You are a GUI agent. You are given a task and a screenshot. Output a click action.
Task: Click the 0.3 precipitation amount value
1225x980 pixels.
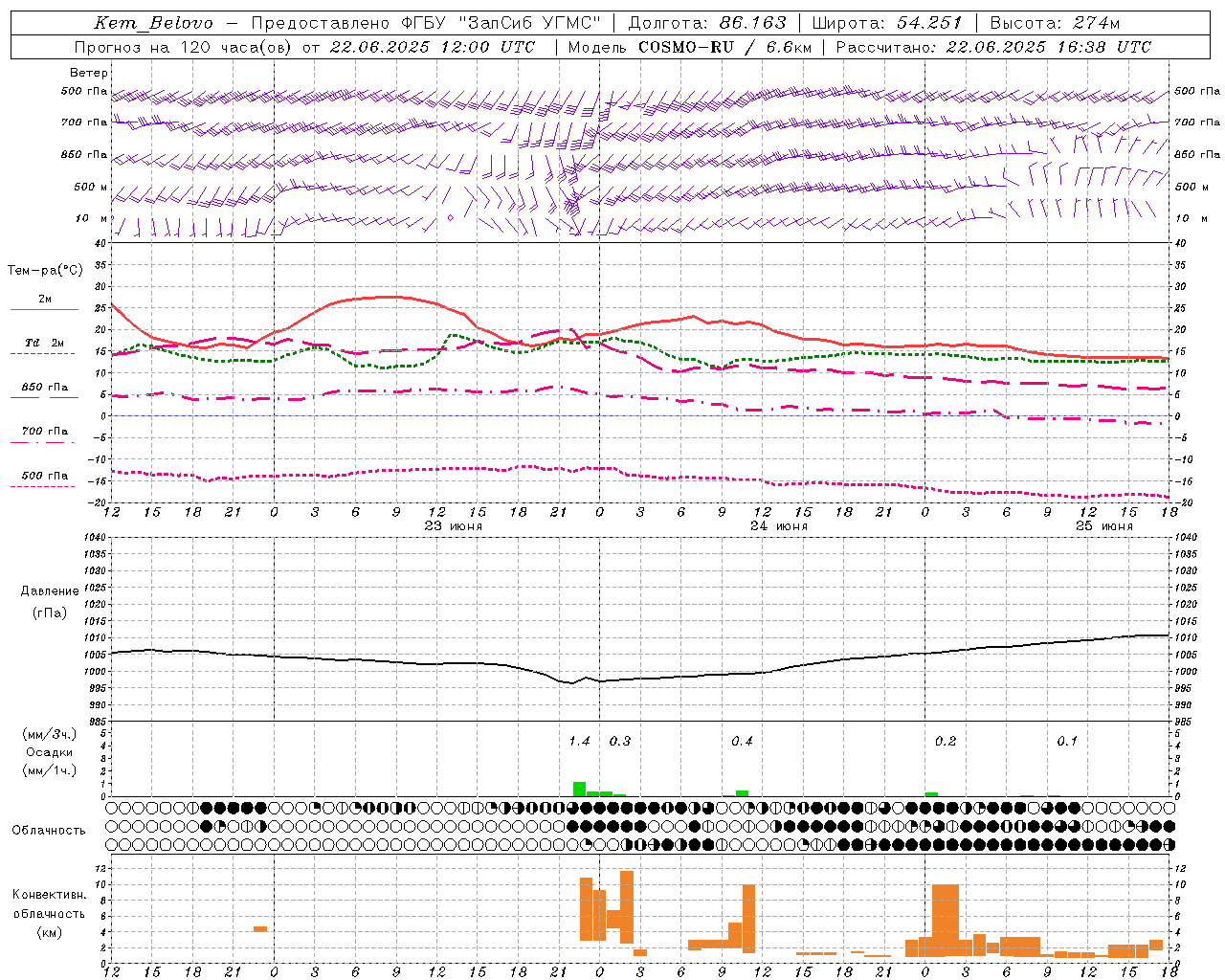[x=620, y=741]
